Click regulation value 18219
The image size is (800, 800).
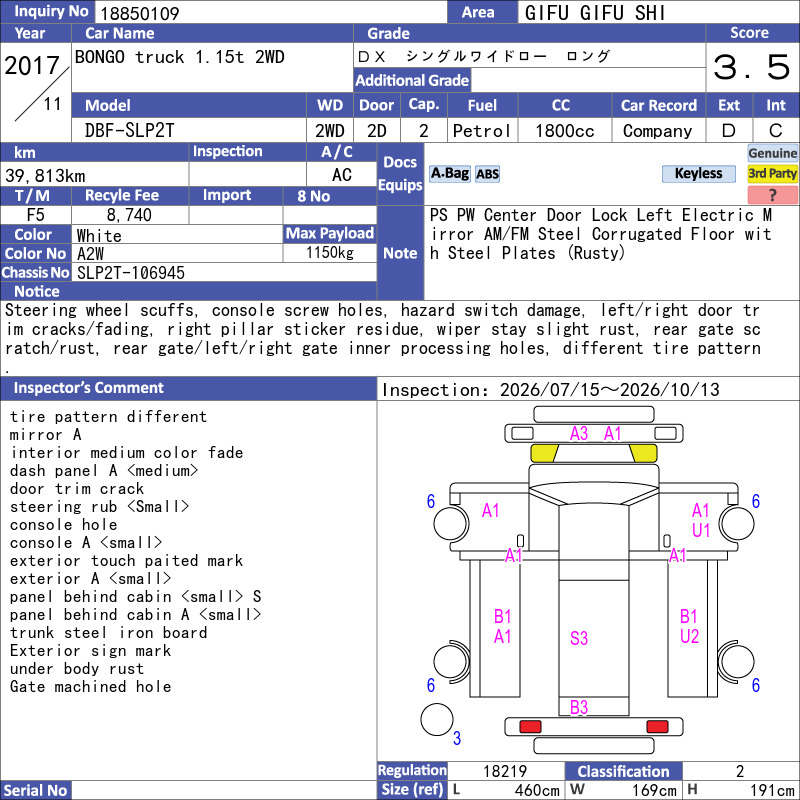point(505,771)
